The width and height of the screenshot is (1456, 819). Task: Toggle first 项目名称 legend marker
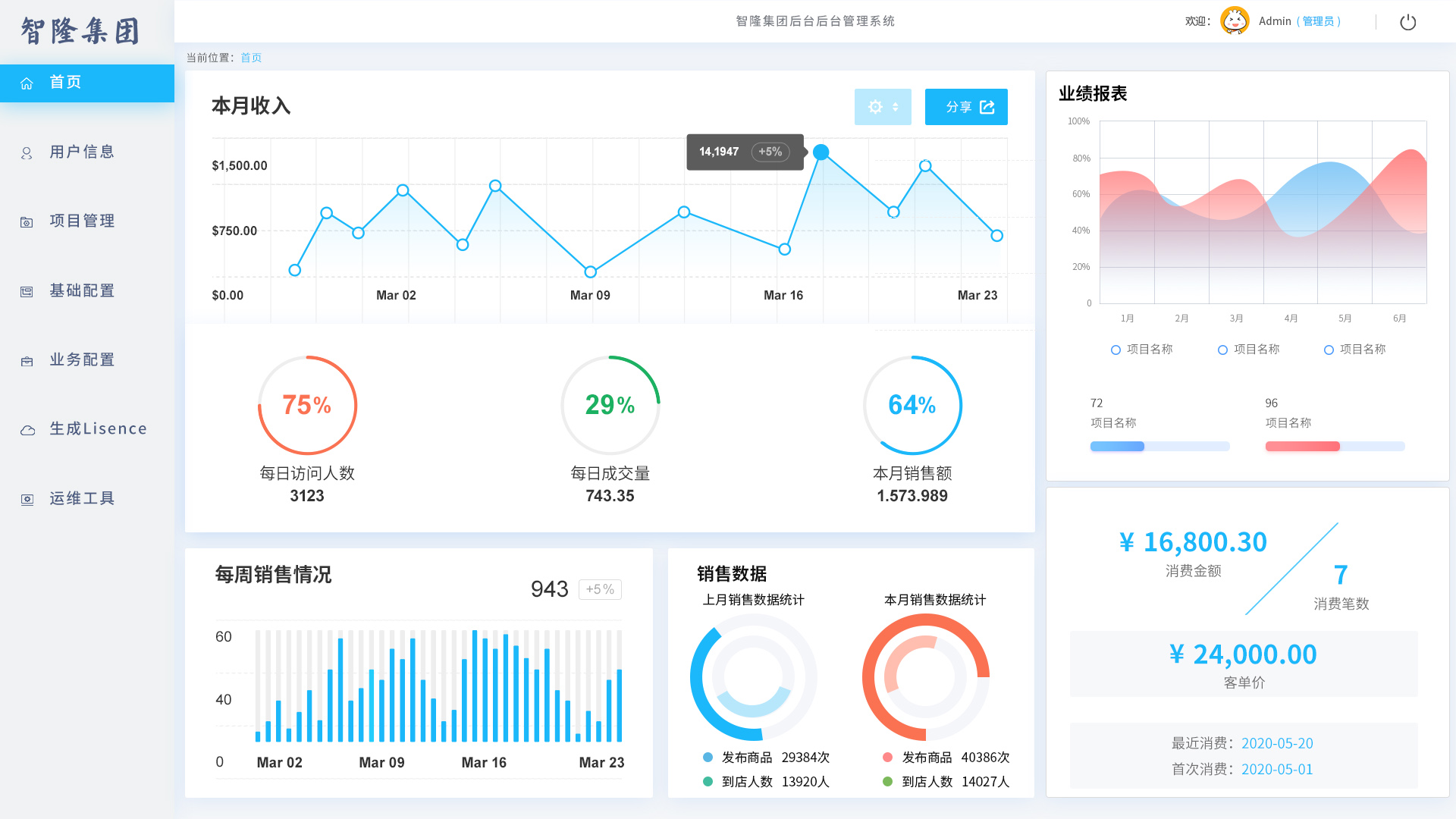tap(1116, 350)
